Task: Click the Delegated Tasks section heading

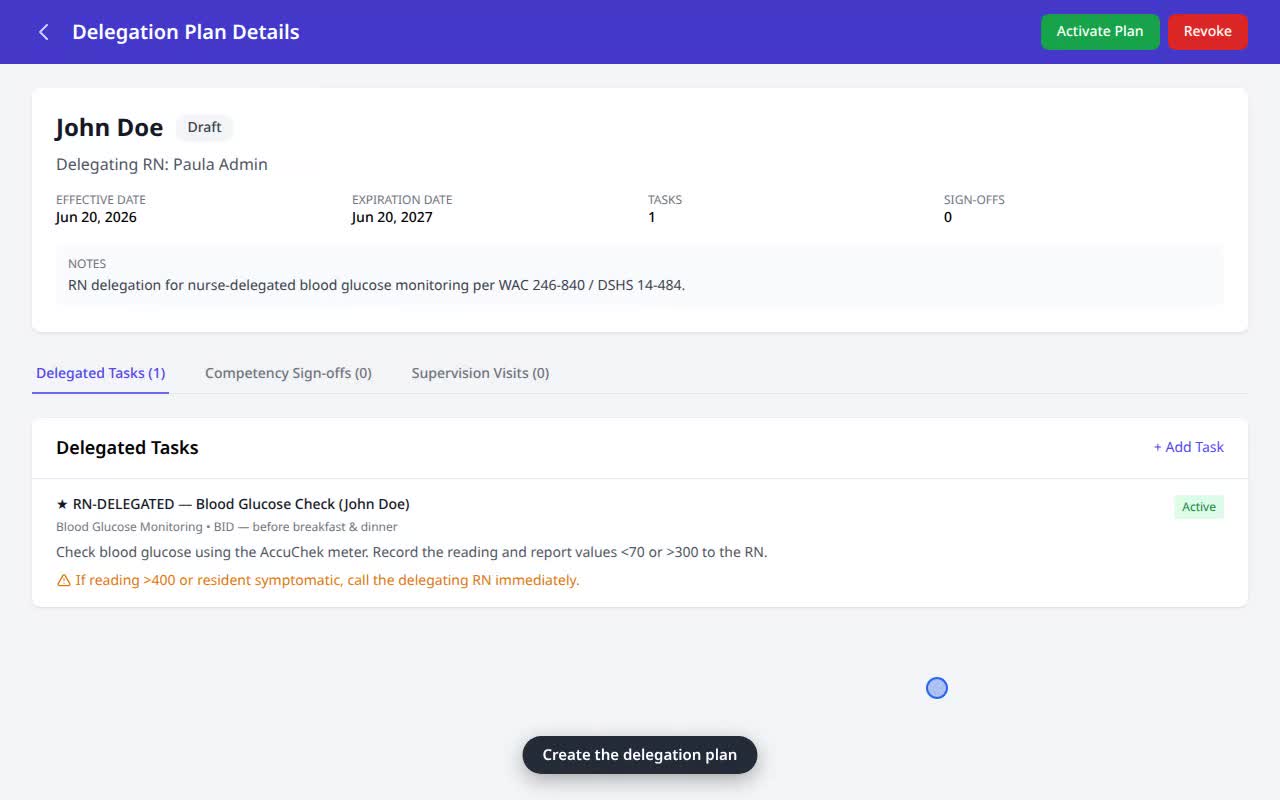Action: tap(127, 448)
